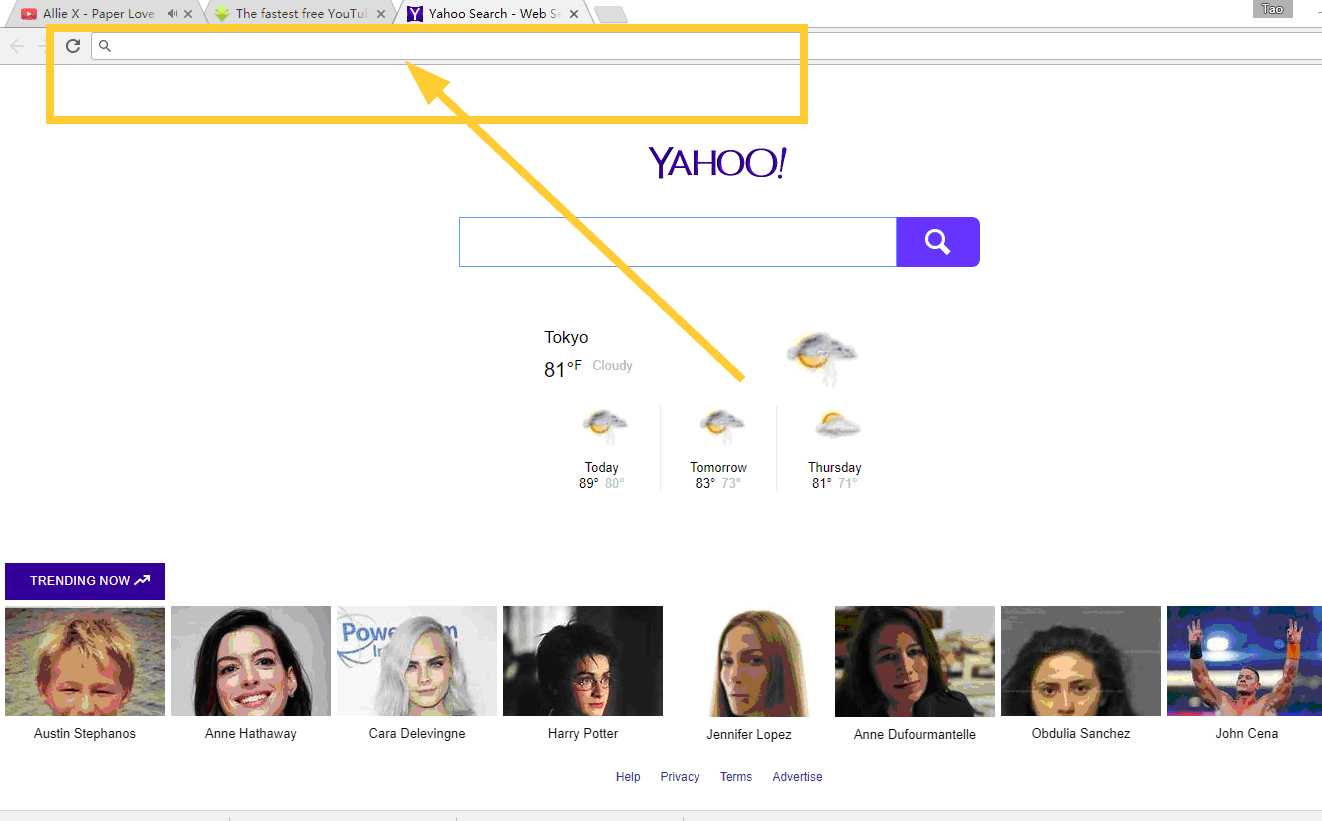Click the John Cena caption
The width and height of the screenshot is (1322, 821).
coord(1247,734)
